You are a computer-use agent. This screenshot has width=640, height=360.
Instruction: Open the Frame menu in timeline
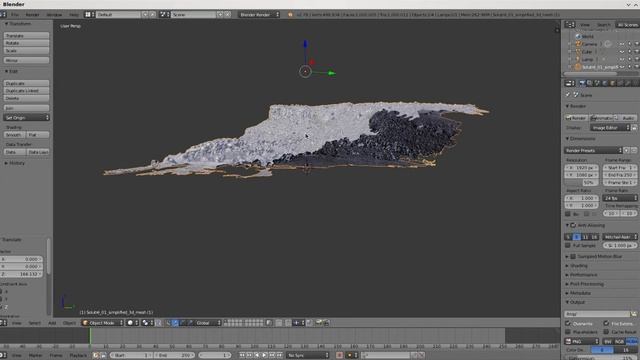56,356
